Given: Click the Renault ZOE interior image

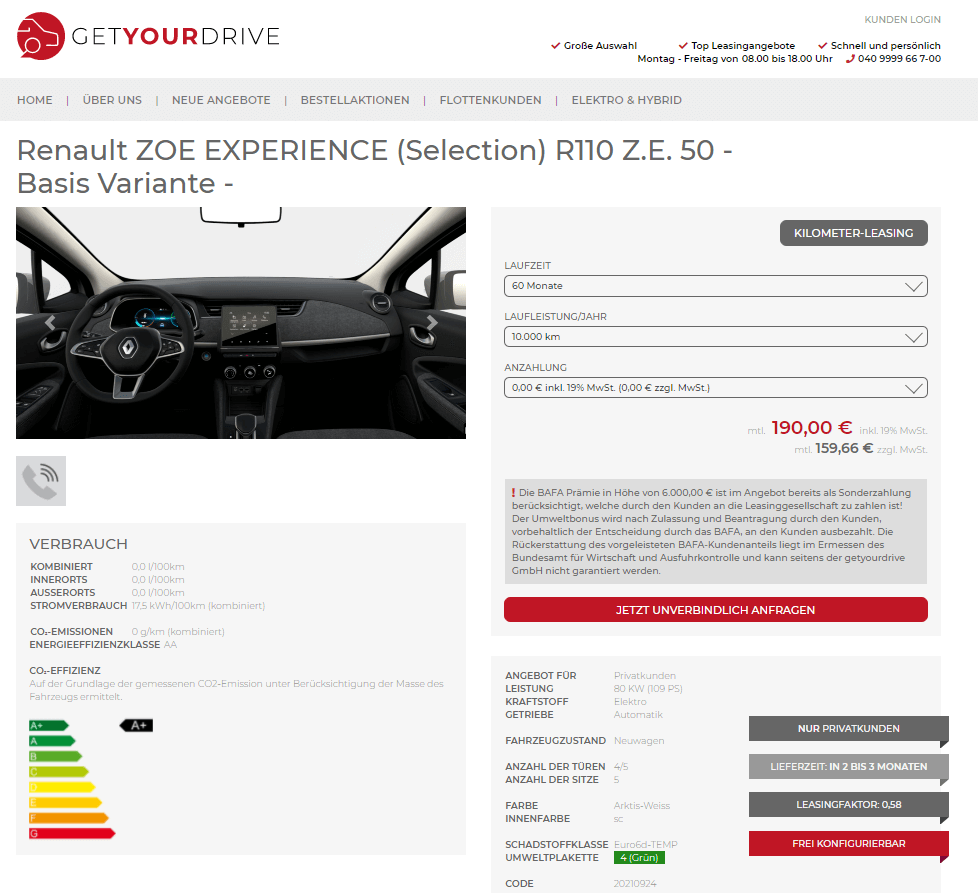Looking at the screenshot, I should point(241,323).
